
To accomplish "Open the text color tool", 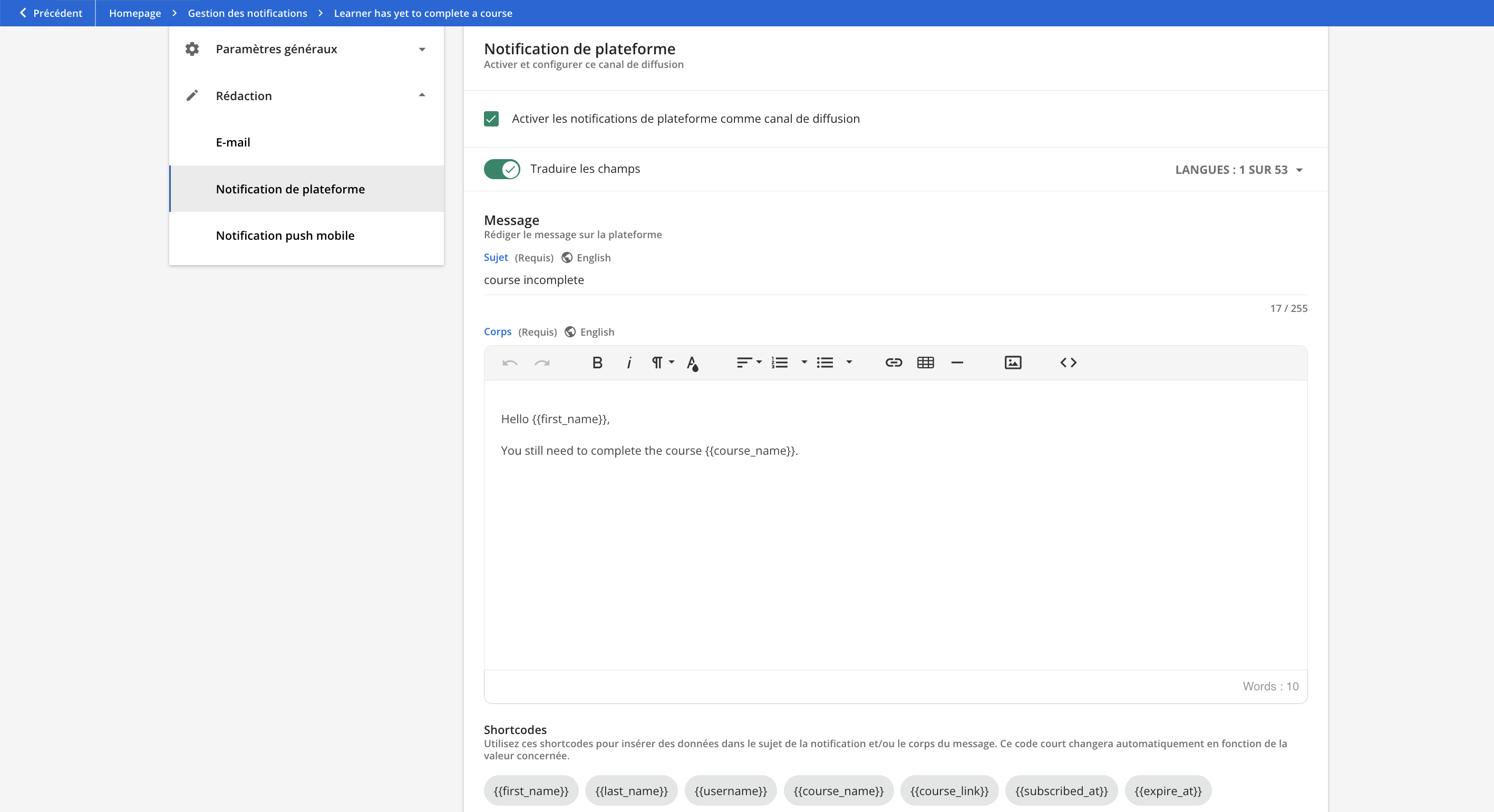I will tap(692, 364).
